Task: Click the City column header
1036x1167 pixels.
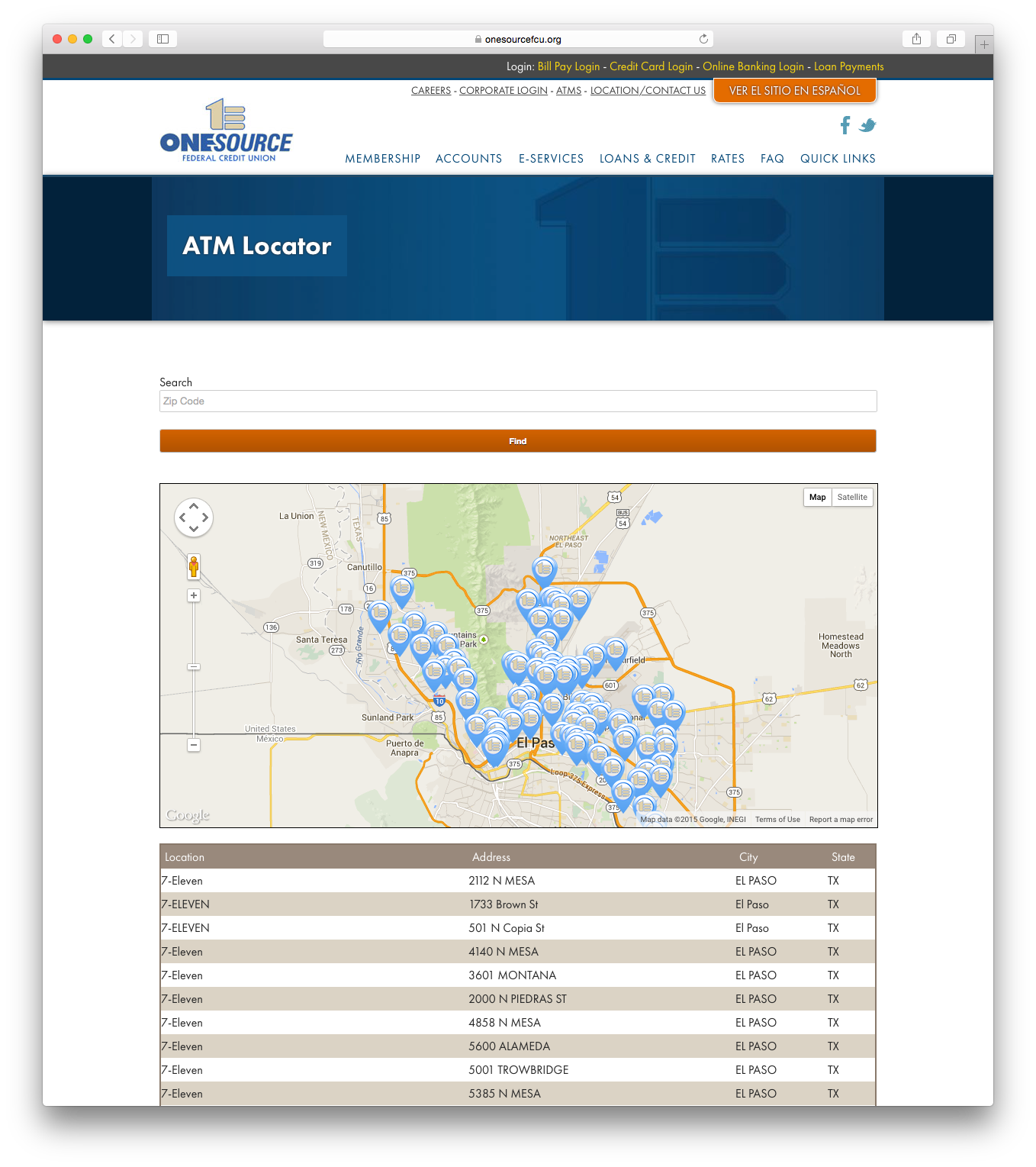Action: [x=748, y=857]
